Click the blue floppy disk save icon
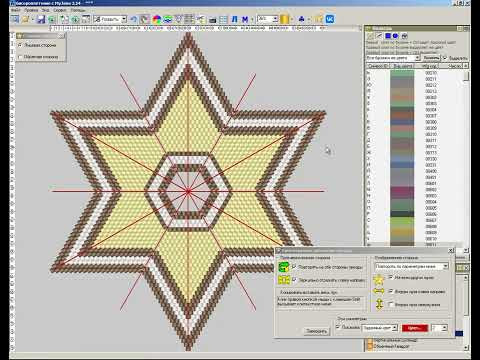 click(41, 19)
